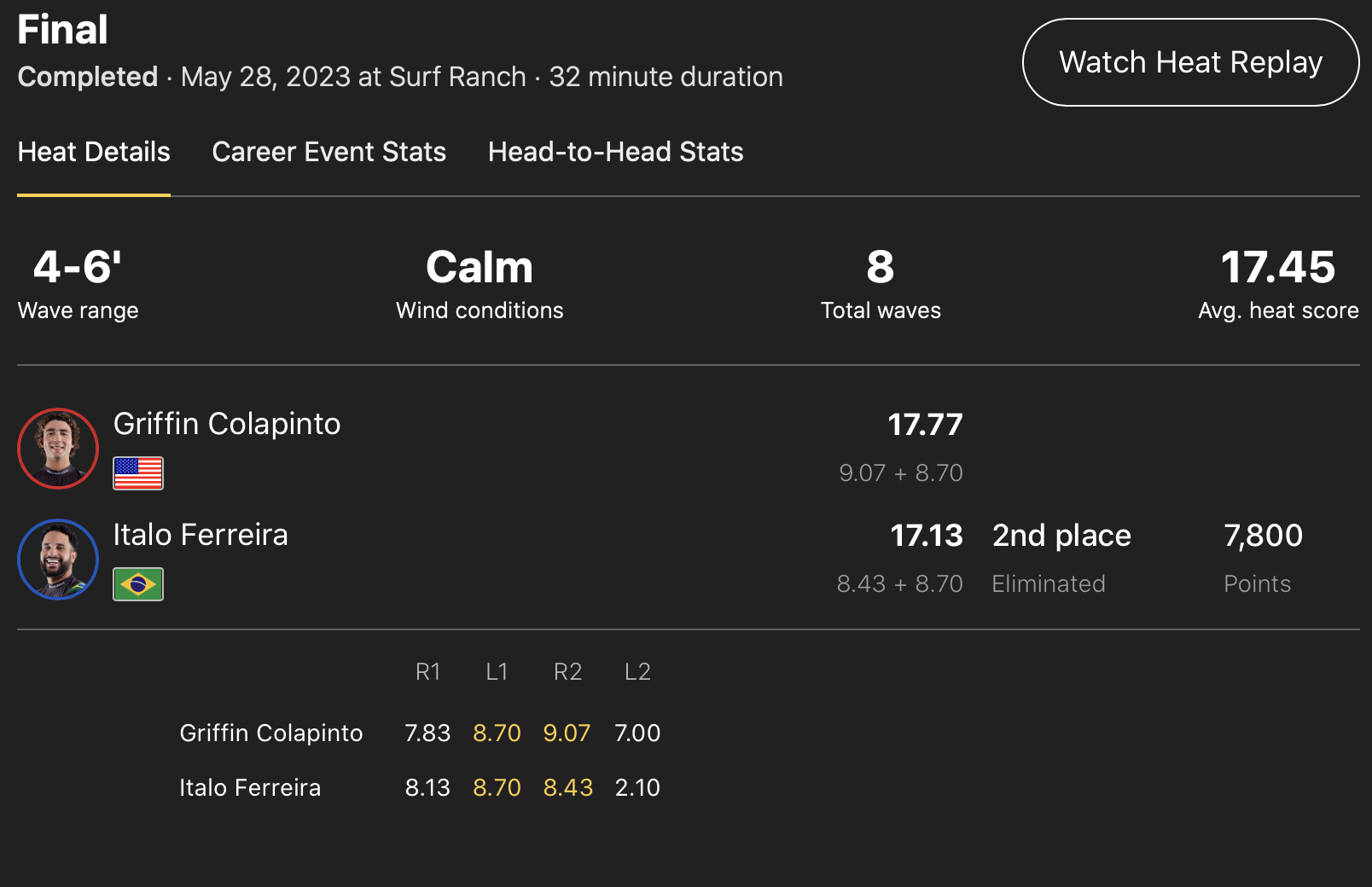Click the R1 column header
This screenshot has height=887, width=1372.
pyautogui.click(x=427, y=672)
